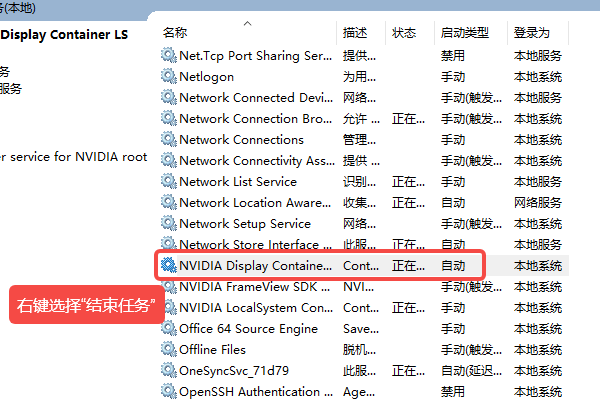The width and height of the screenshot is (600, 400).
Task: Click the Office 64 Source Engine gear icon
Action: pyautogui.click(x=168, y=328)
